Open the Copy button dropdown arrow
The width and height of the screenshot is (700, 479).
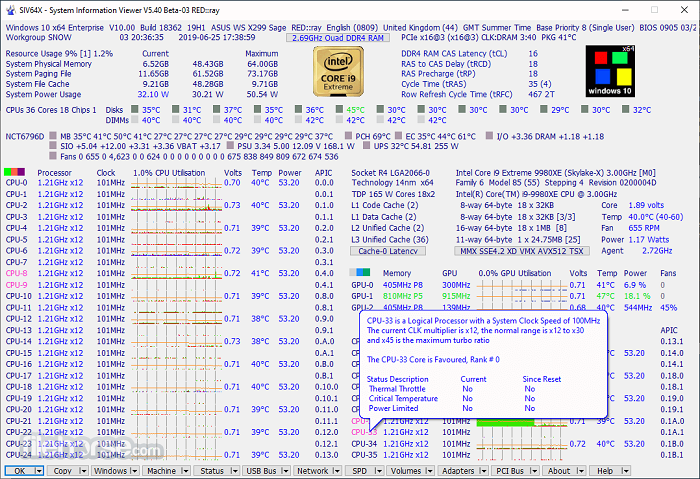(83, 471)
